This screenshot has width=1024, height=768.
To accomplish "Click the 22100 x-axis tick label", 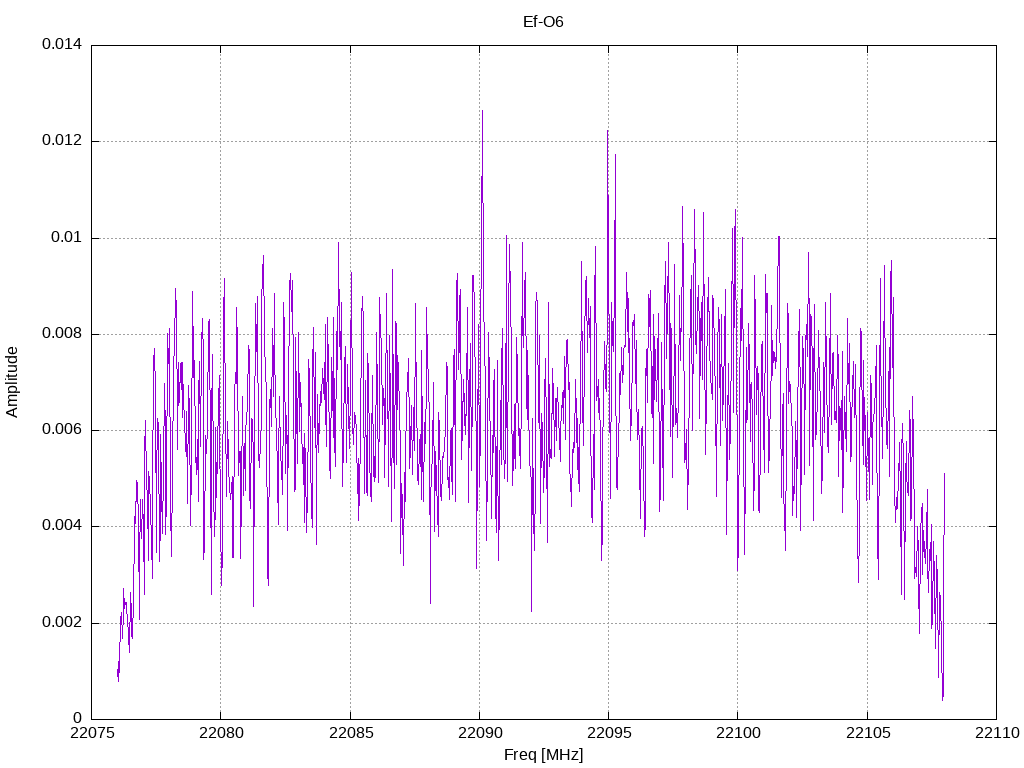I will [739, 733].
